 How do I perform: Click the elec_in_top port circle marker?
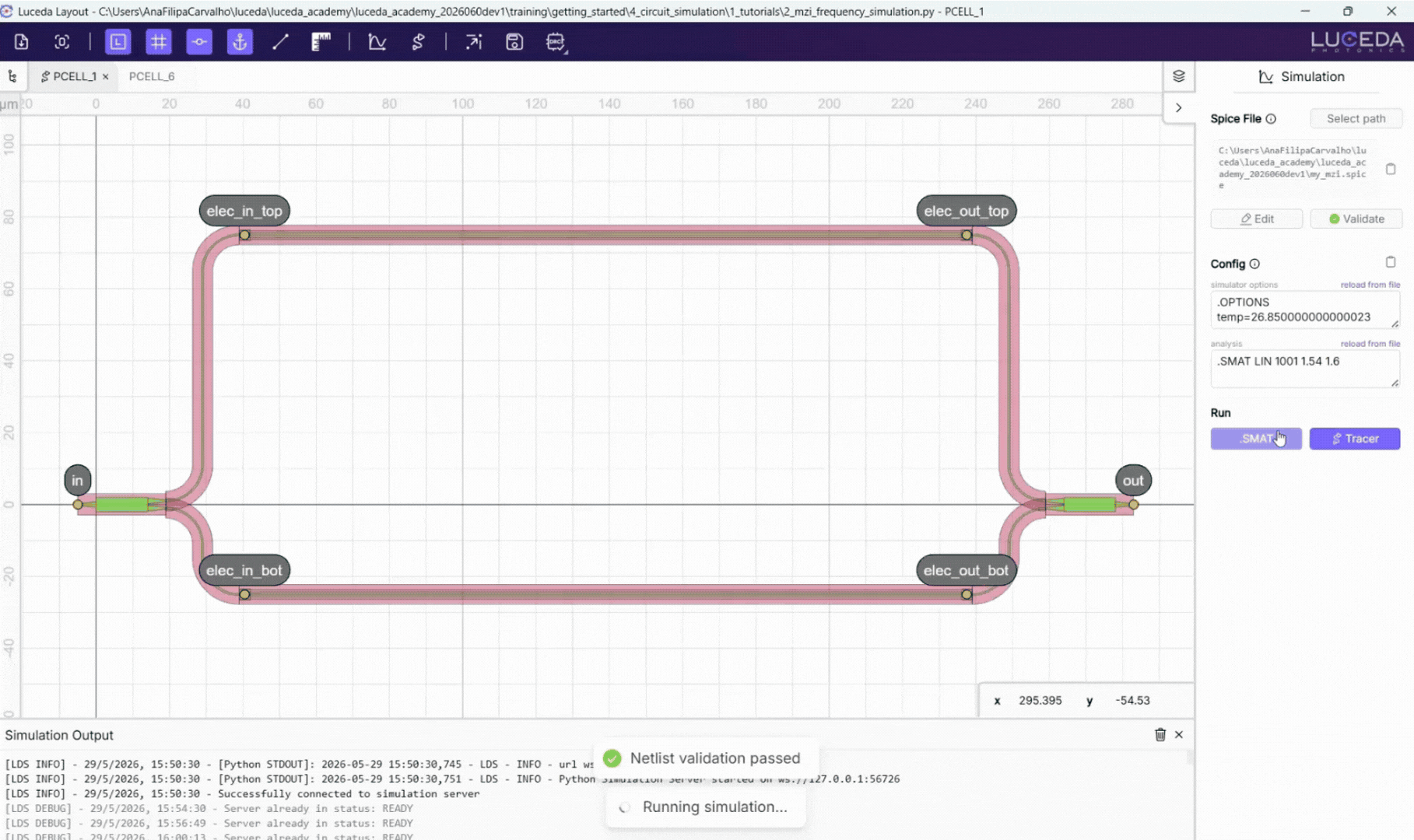tap(244, 235)
